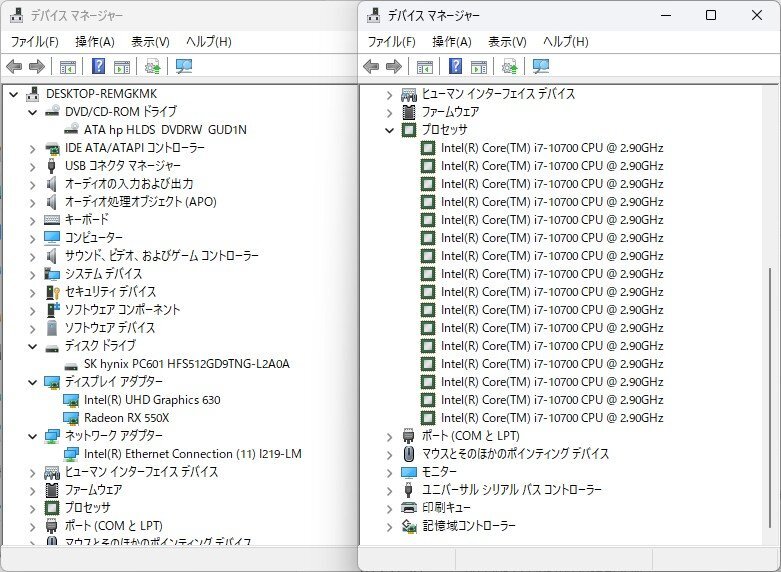Select マウスとそのほかのポインティング デバイス in right window
This screenshot has height=572, width=781.
tap(516, 453)
